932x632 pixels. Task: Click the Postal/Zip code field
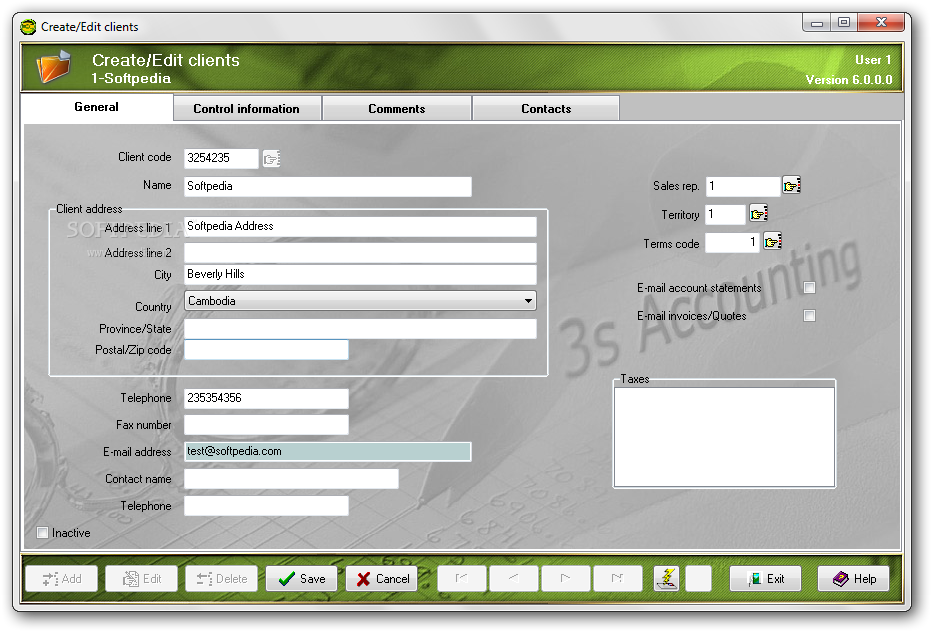(266, 350)
